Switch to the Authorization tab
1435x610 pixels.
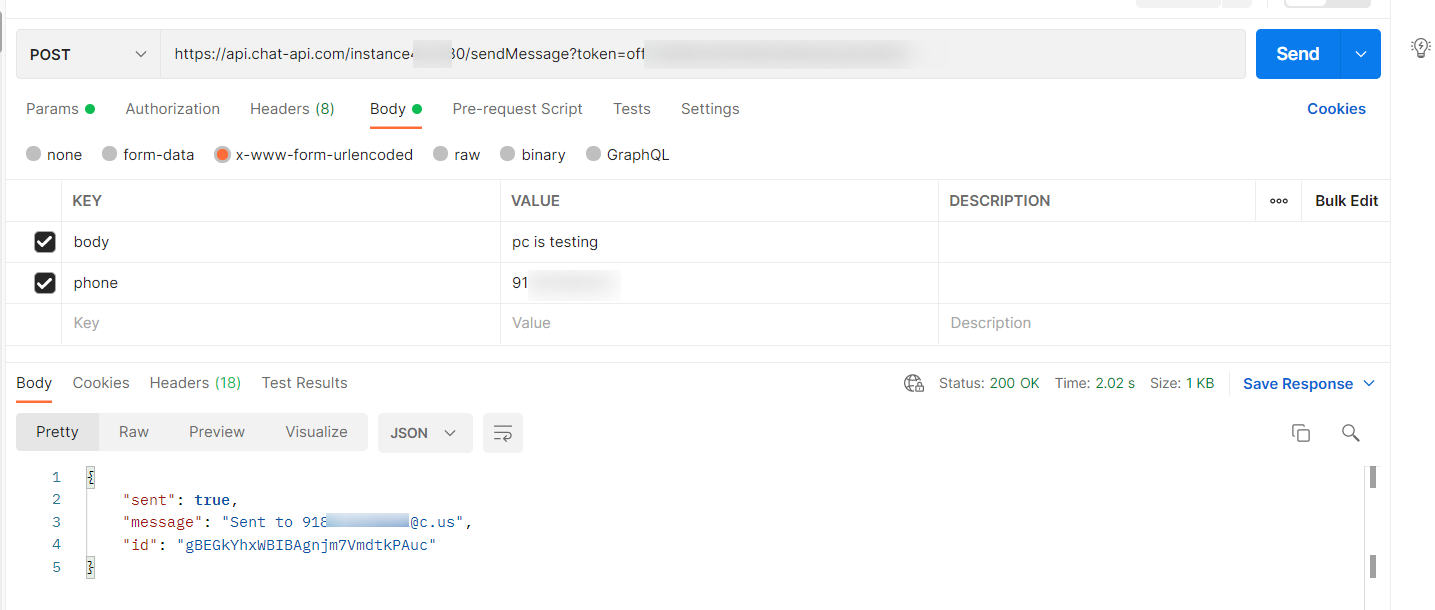point(172,109)
